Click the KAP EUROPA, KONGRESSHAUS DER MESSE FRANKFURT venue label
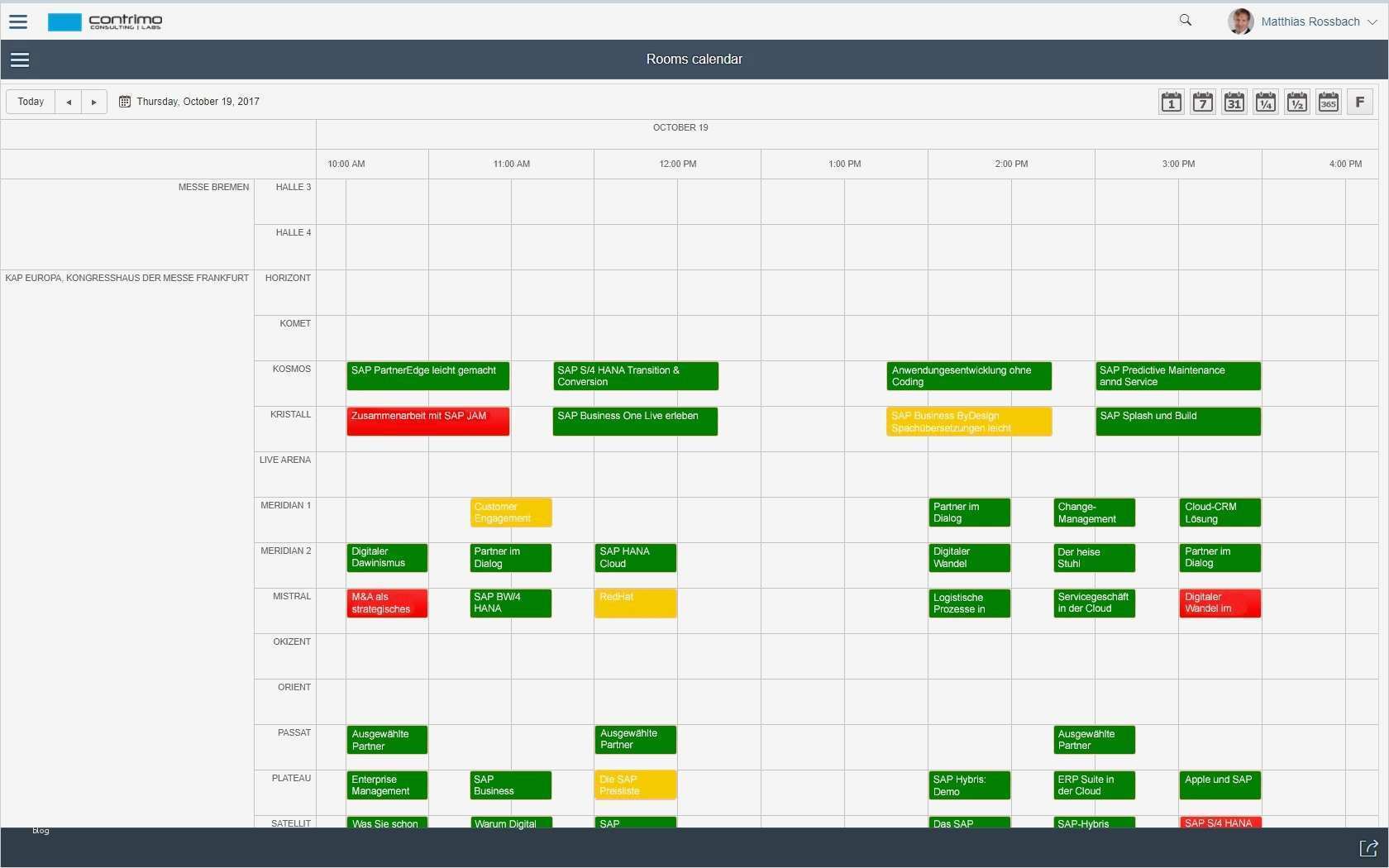 [x=127, y=278]
